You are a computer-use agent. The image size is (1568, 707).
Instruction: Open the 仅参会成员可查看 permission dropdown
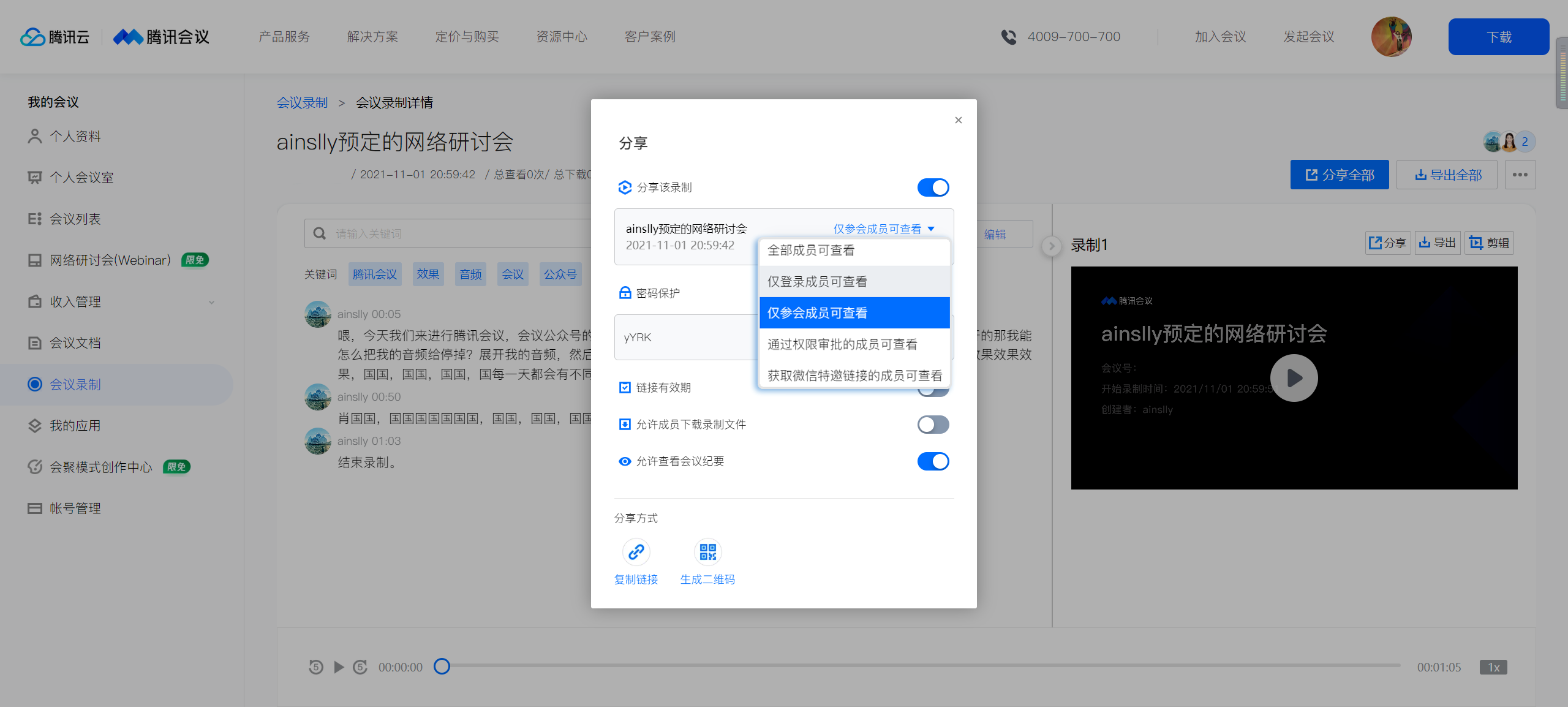tap(884, 229)
